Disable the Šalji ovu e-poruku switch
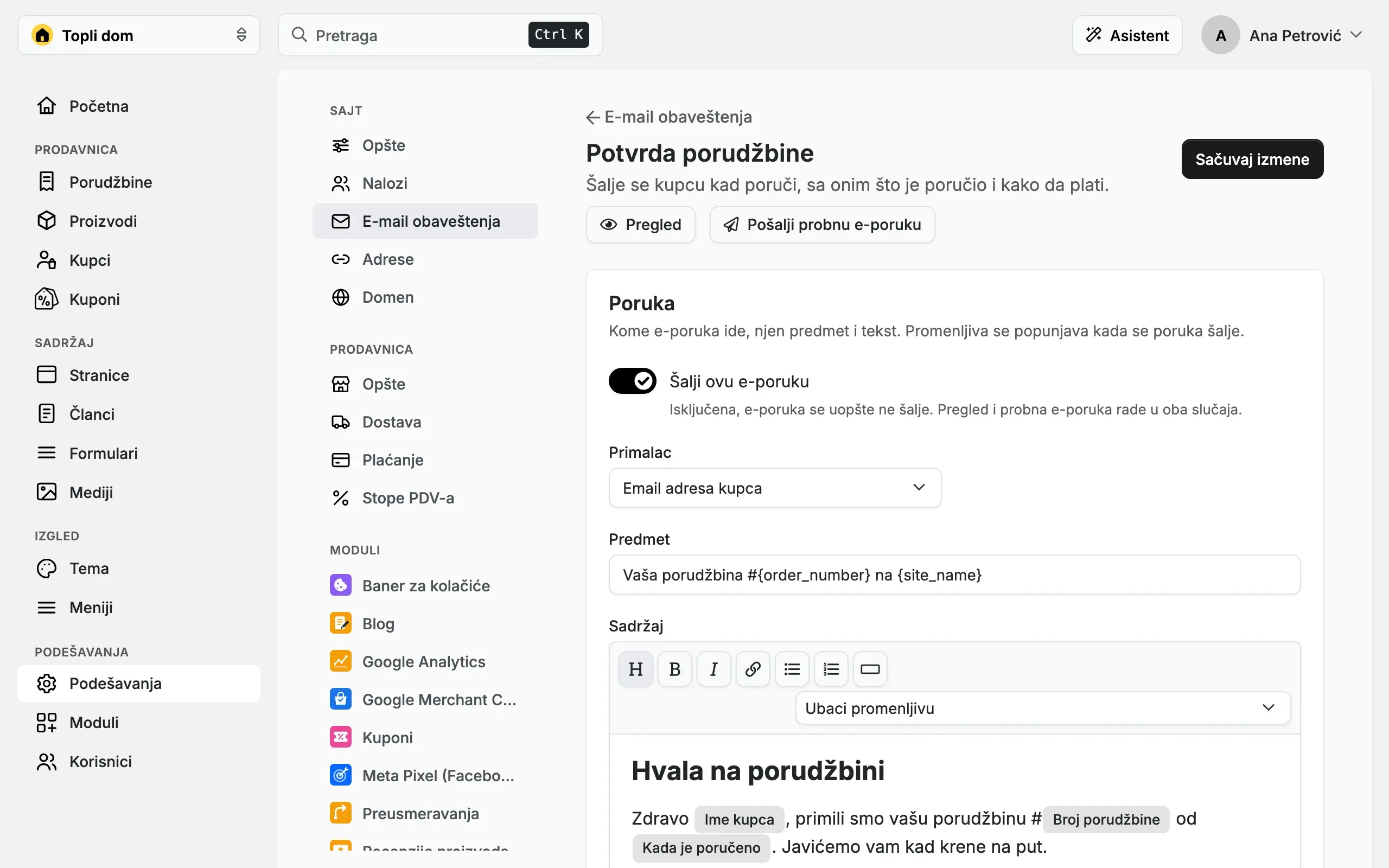The image size is (1389, 868). point(632,381)
